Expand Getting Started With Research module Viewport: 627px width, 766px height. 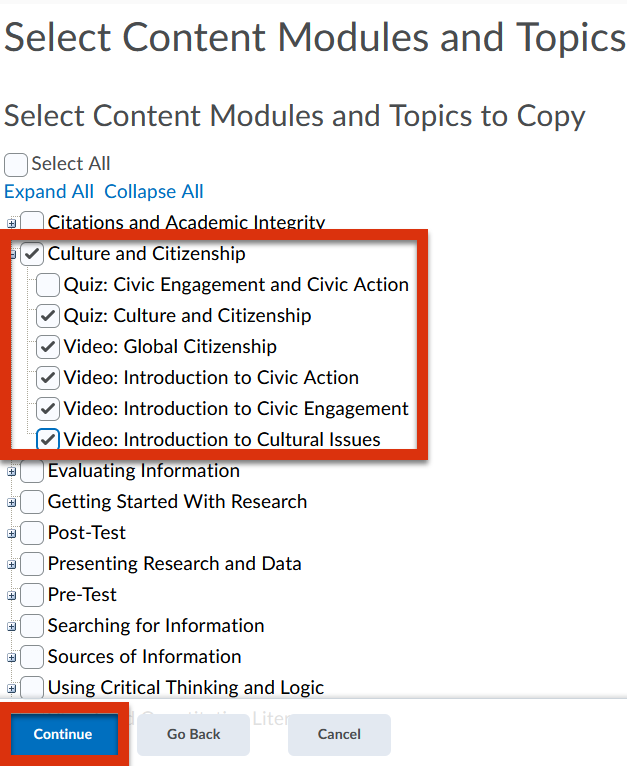coord(12,503)
